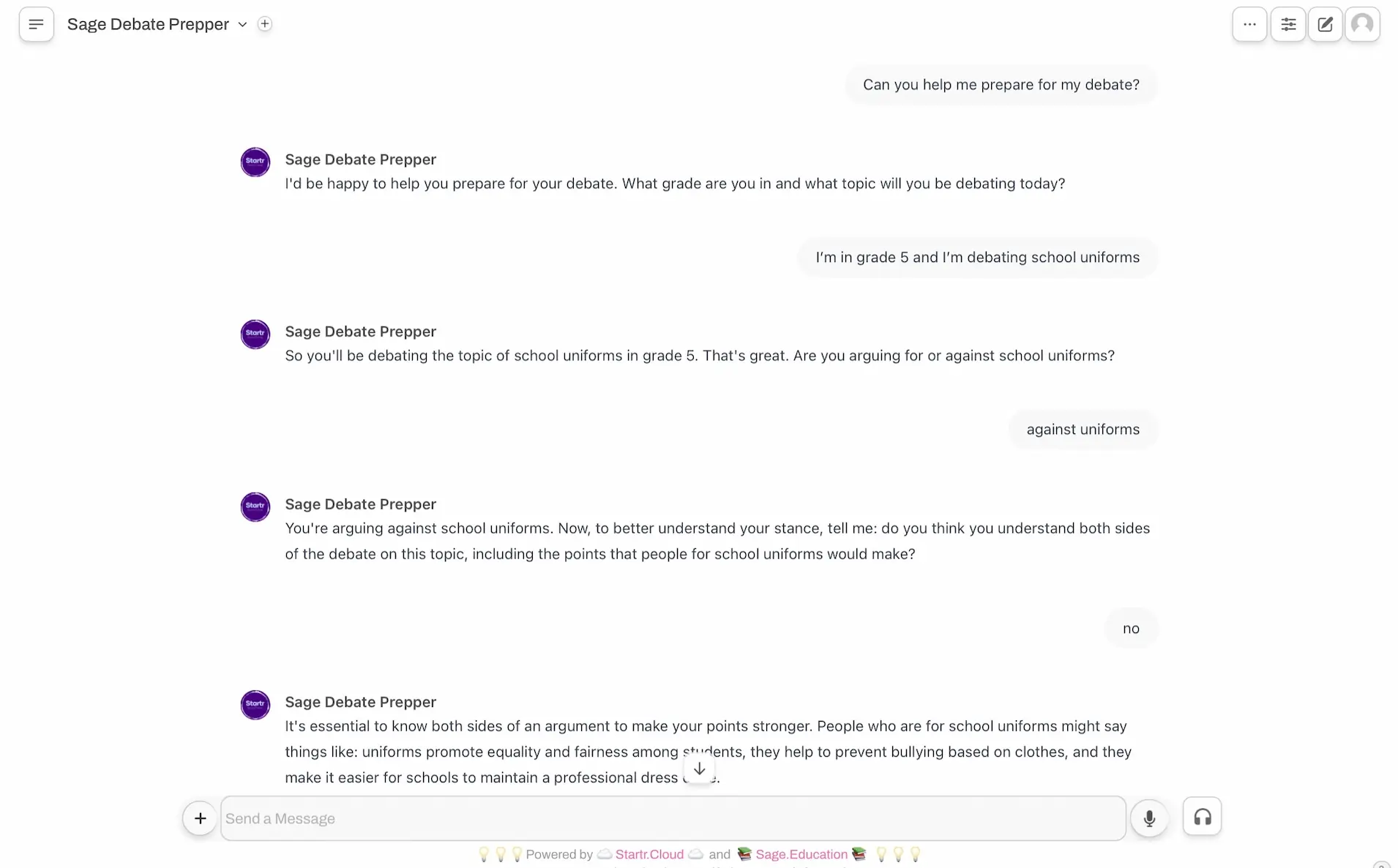The image size is (1398, 868).
Task: Click the last Sage Debate Prepper avatar
Action: (x=255, y=705)
